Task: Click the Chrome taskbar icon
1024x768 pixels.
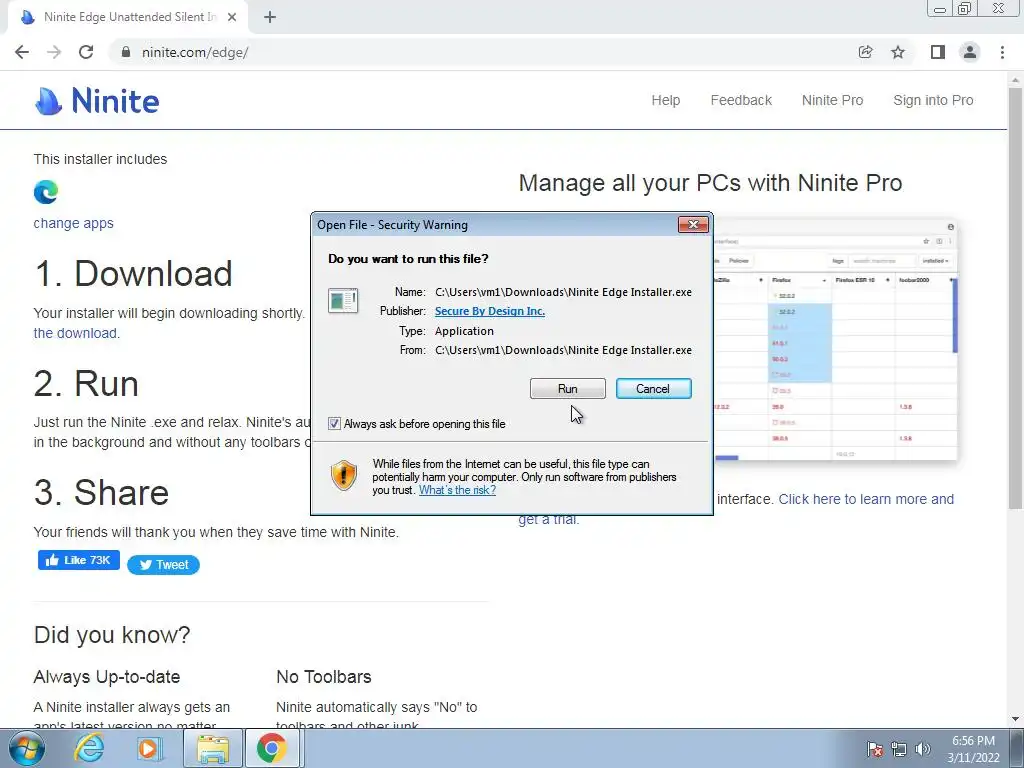Action: point(272,748)
